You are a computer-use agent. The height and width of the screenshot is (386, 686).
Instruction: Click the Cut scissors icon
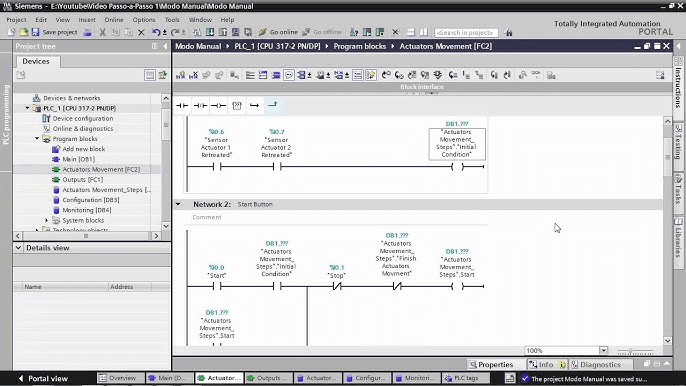[102, 32]
